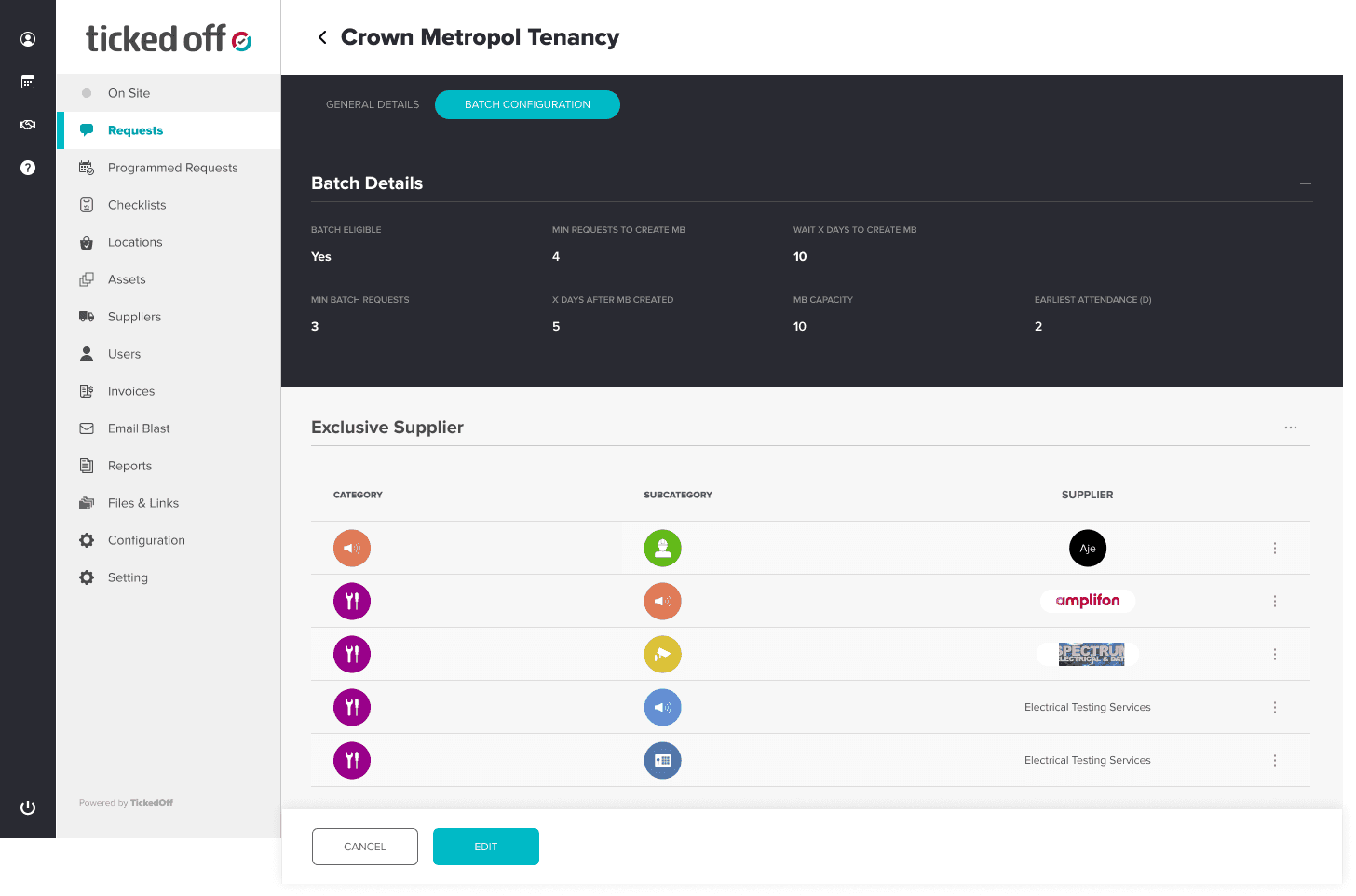Click the orange megaphone category icon in Aje row
Viewport: 1356px width, 896px height.
[x=352, y=548]
